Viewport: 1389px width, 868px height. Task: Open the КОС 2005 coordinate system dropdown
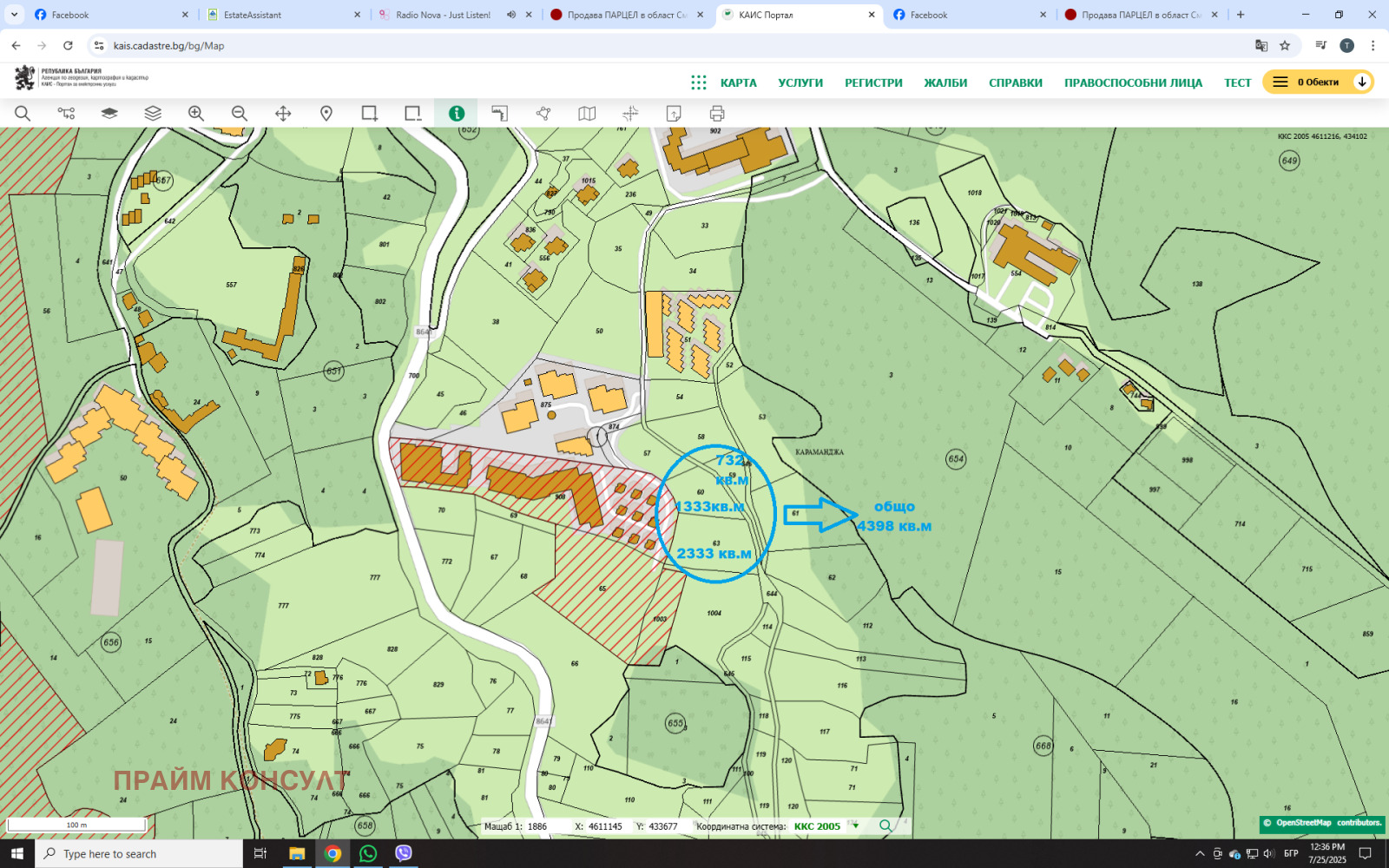click(x=856, y=826)
